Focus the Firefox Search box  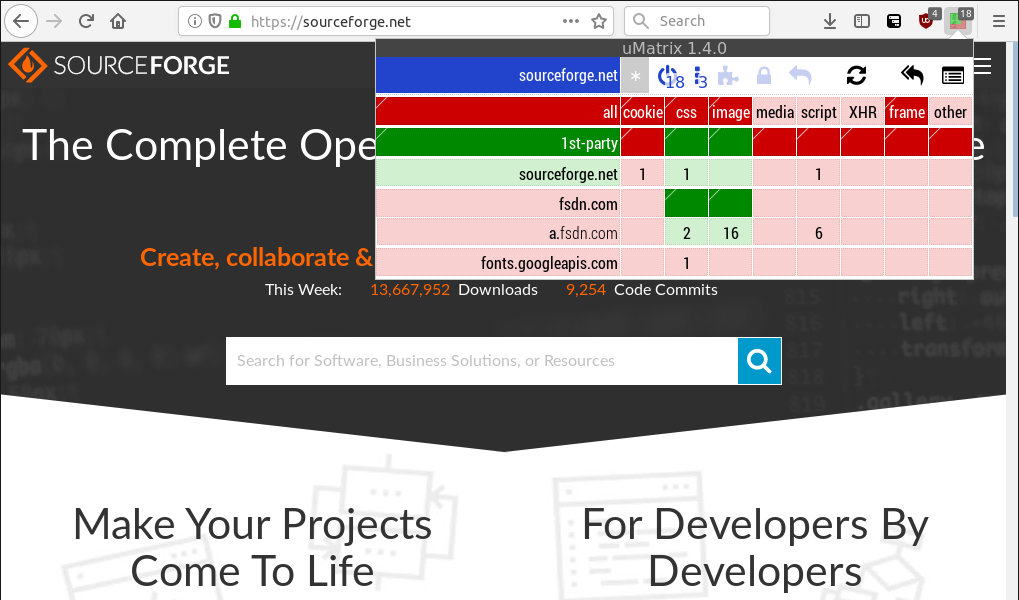tap(697, 21)
